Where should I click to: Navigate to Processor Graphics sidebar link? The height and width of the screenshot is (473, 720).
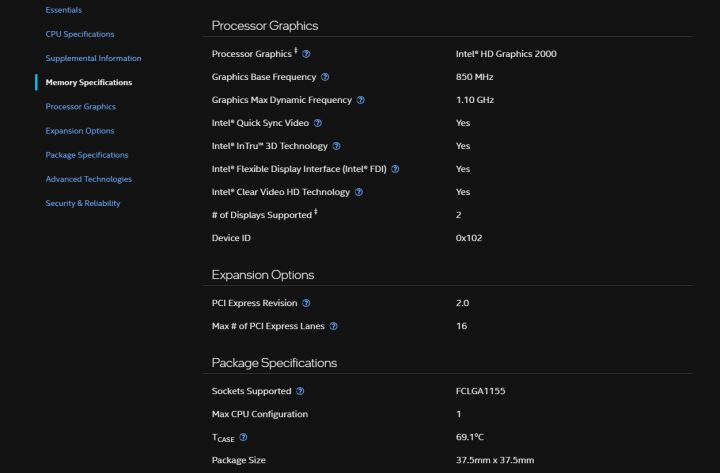coord(80,106)
